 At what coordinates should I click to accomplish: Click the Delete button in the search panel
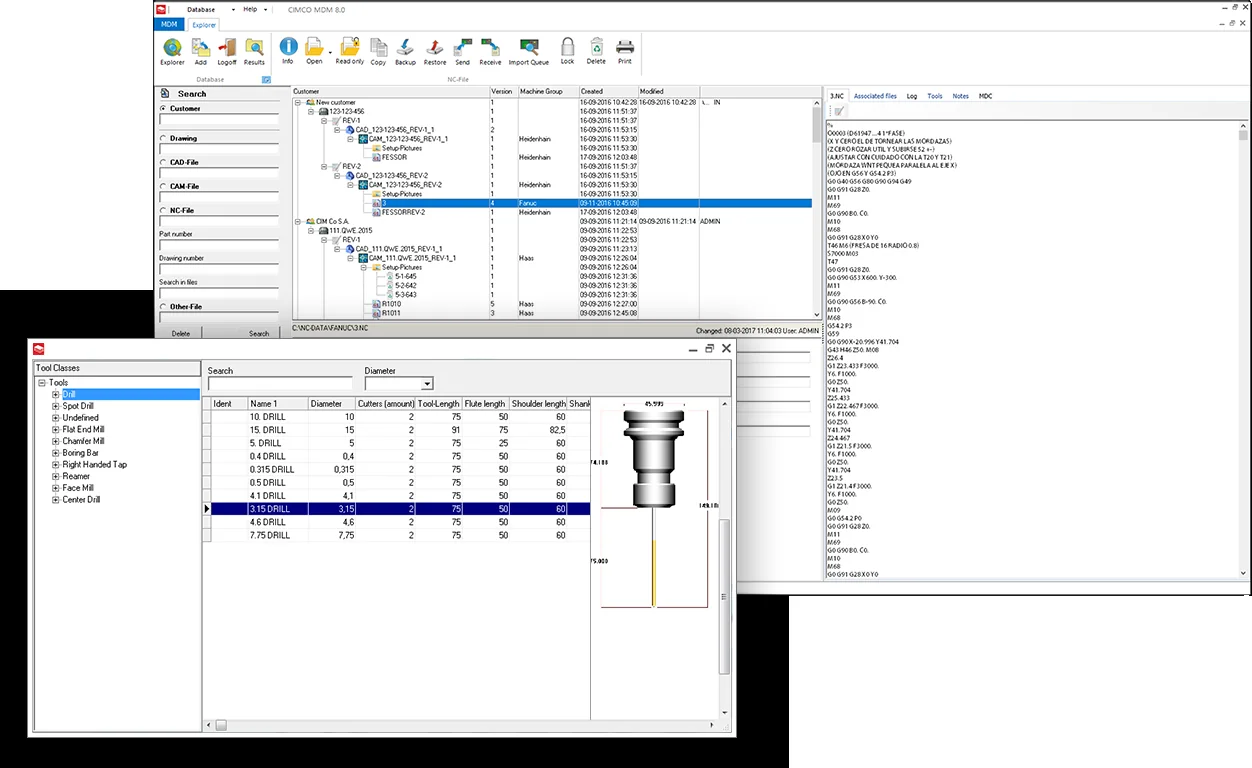(x=180, y=333)
